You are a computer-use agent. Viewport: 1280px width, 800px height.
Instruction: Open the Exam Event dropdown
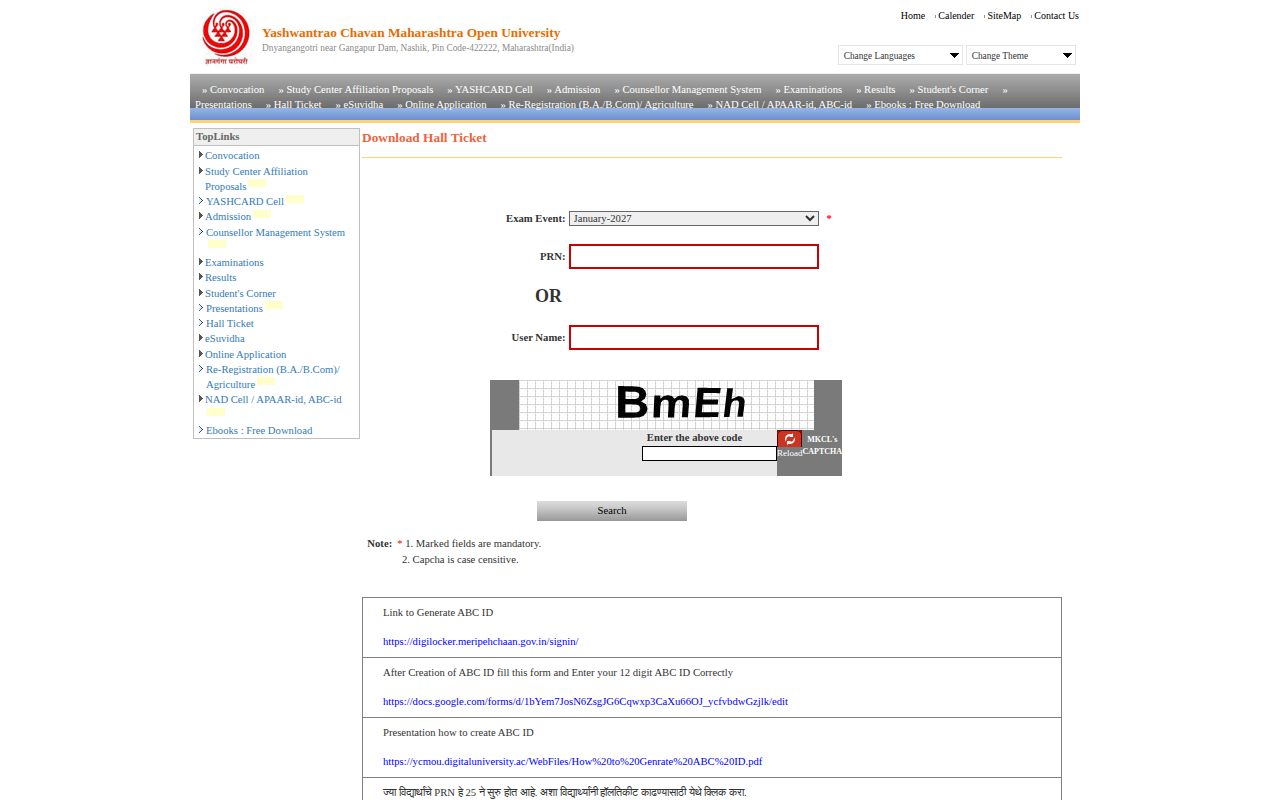pyautogui.click(x=694, y=218)
